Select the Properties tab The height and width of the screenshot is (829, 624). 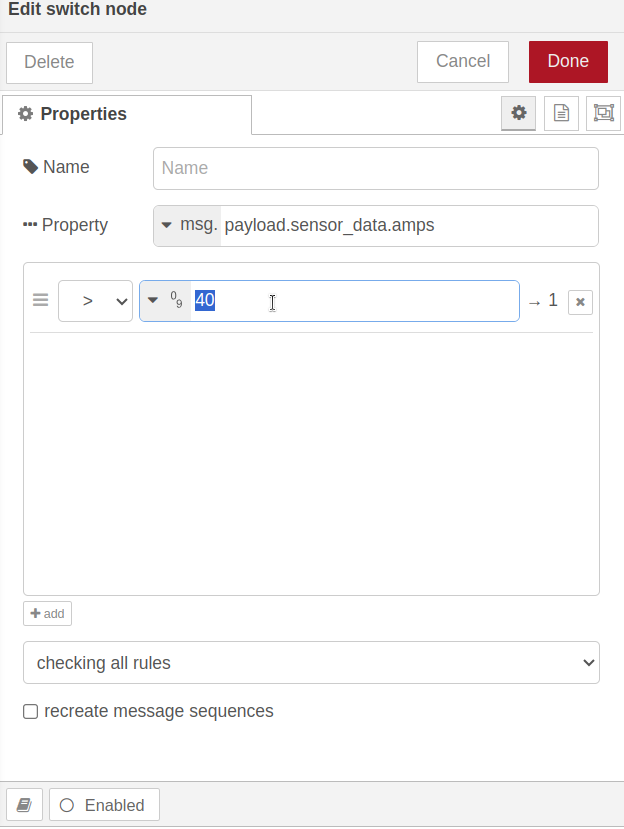(127, 114)
